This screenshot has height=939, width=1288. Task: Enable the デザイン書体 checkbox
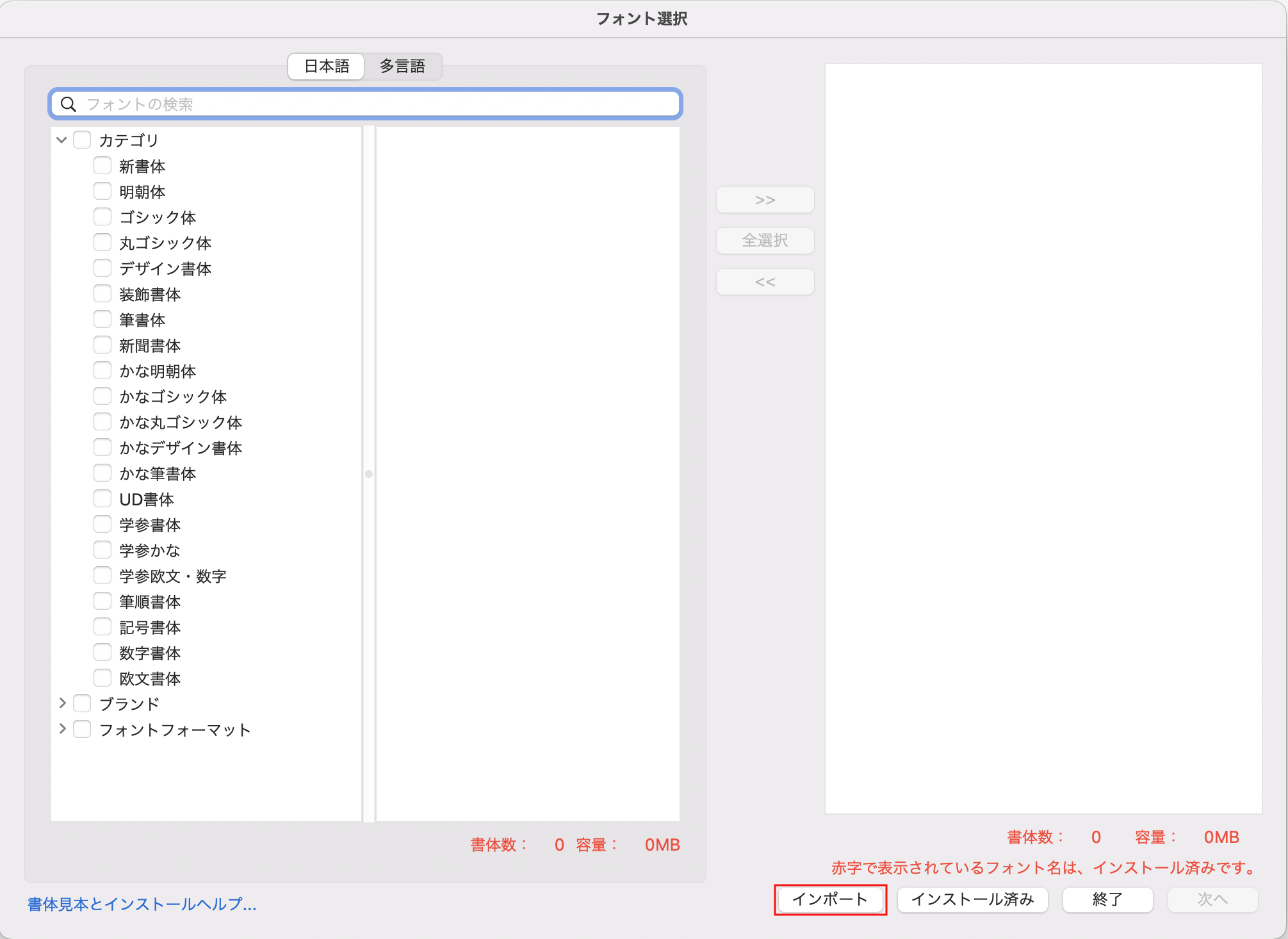[102, 267]
